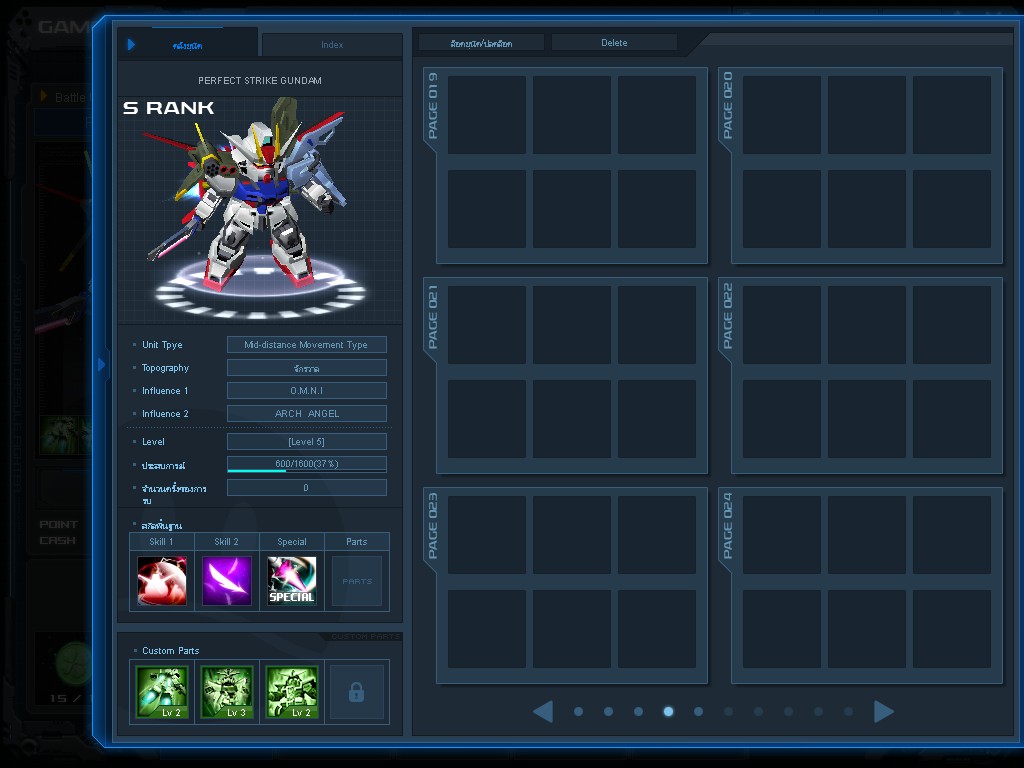The image size is (1024, 768).
Task: Open the Special attack skill icon
Action: point(292,581)
